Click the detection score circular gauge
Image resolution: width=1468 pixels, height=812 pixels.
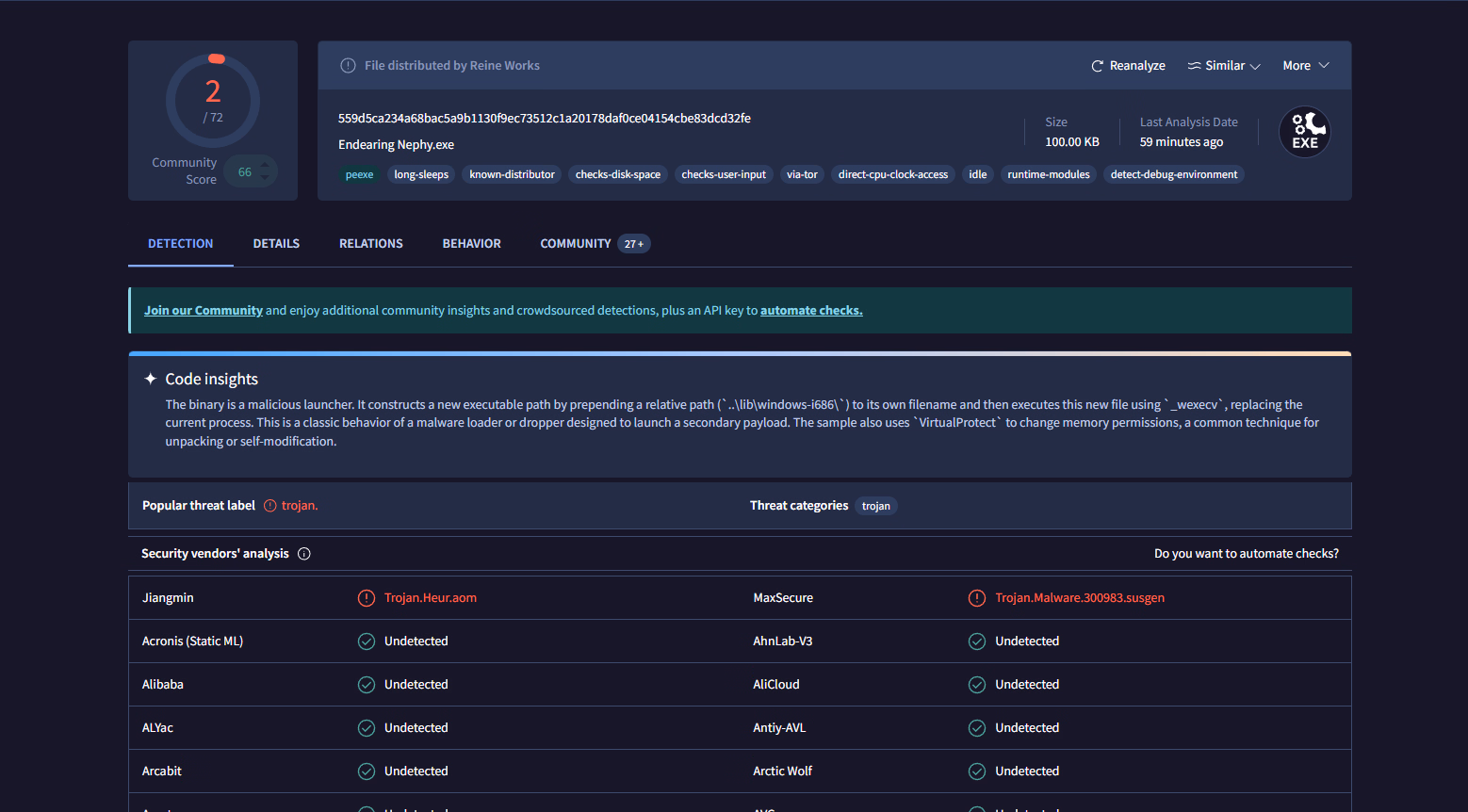(213, 101)
